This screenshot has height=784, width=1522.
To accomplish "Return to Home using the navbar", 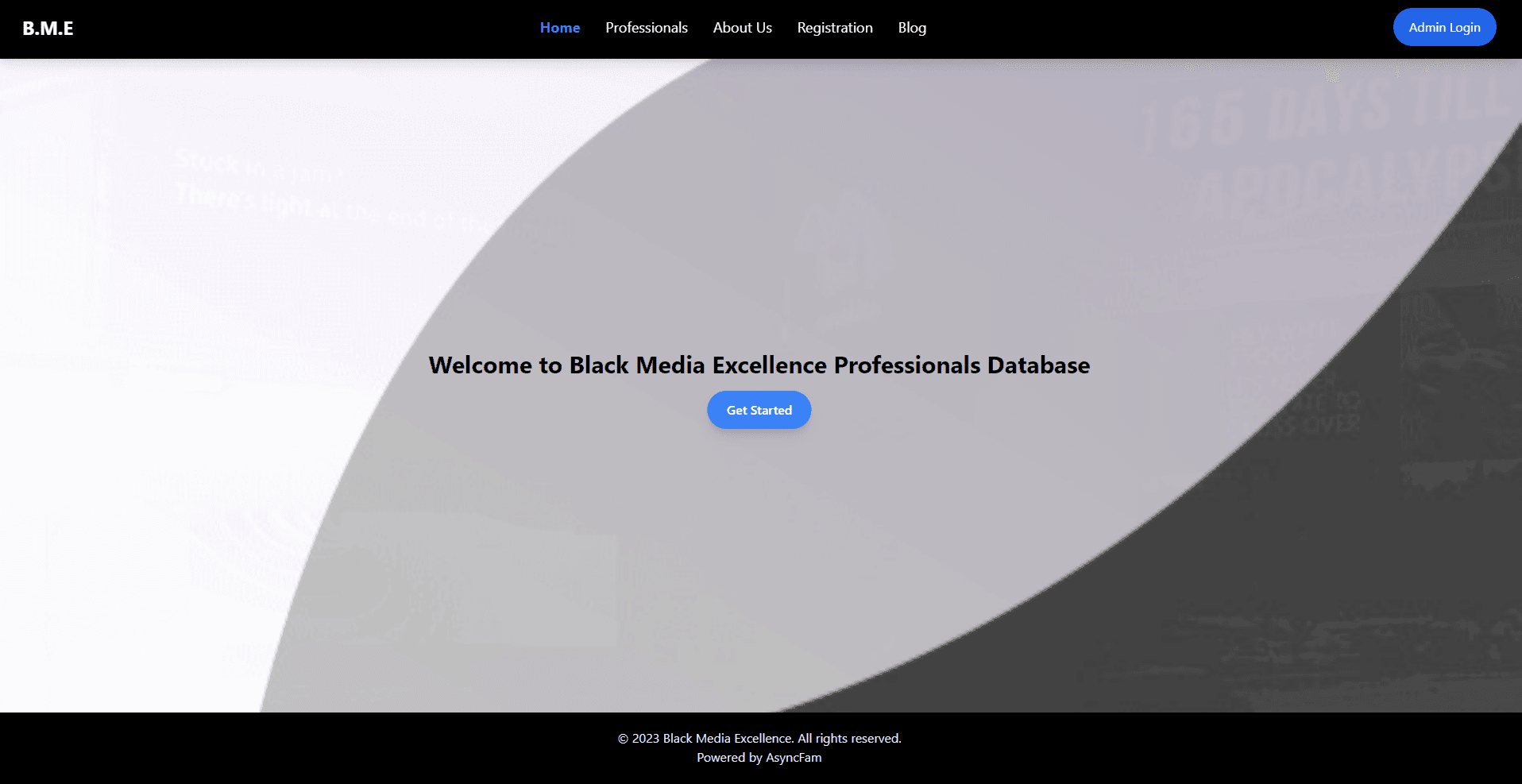I will [x=559, y=27].
